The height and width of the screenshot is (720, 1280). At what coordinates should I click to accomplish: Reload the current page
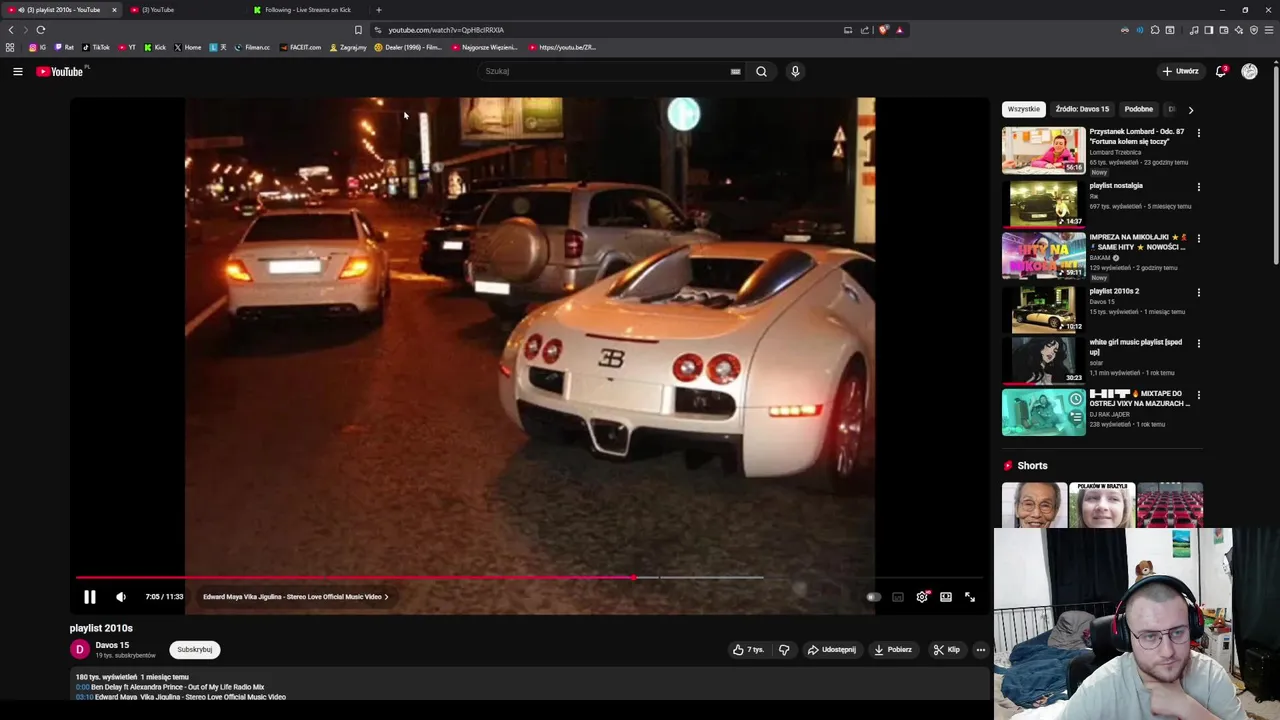pos(41,30)
